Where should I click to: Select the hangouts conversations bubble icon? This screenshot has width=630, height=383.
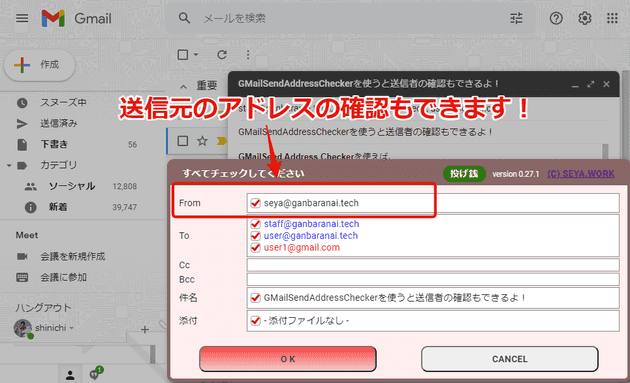(95, 374)
